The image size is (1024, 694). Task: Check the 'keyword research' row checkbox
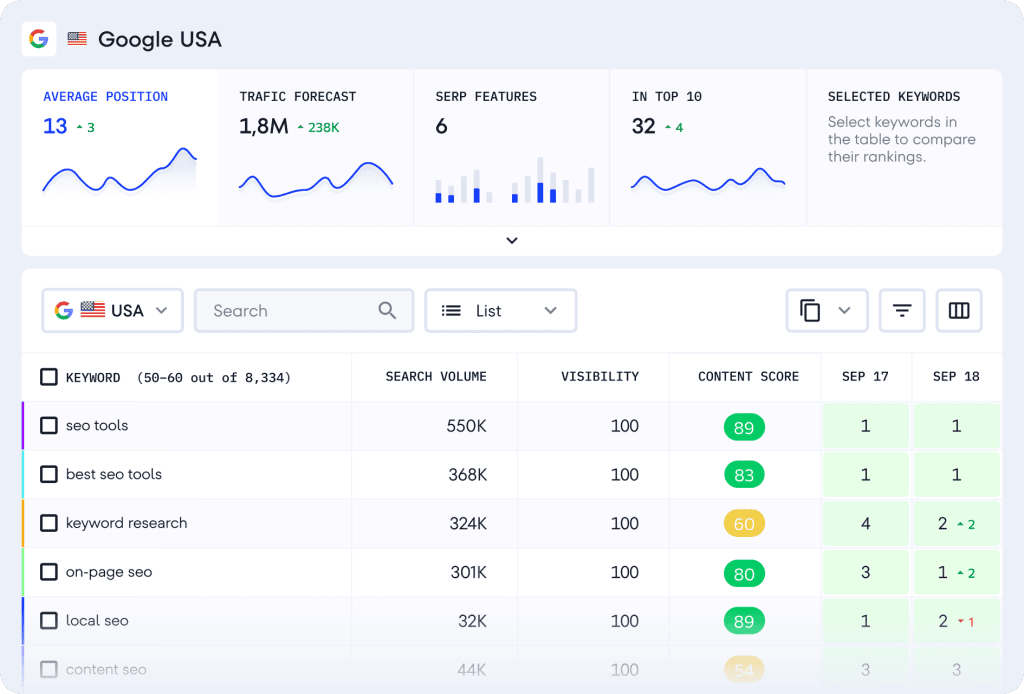point(49,523)
